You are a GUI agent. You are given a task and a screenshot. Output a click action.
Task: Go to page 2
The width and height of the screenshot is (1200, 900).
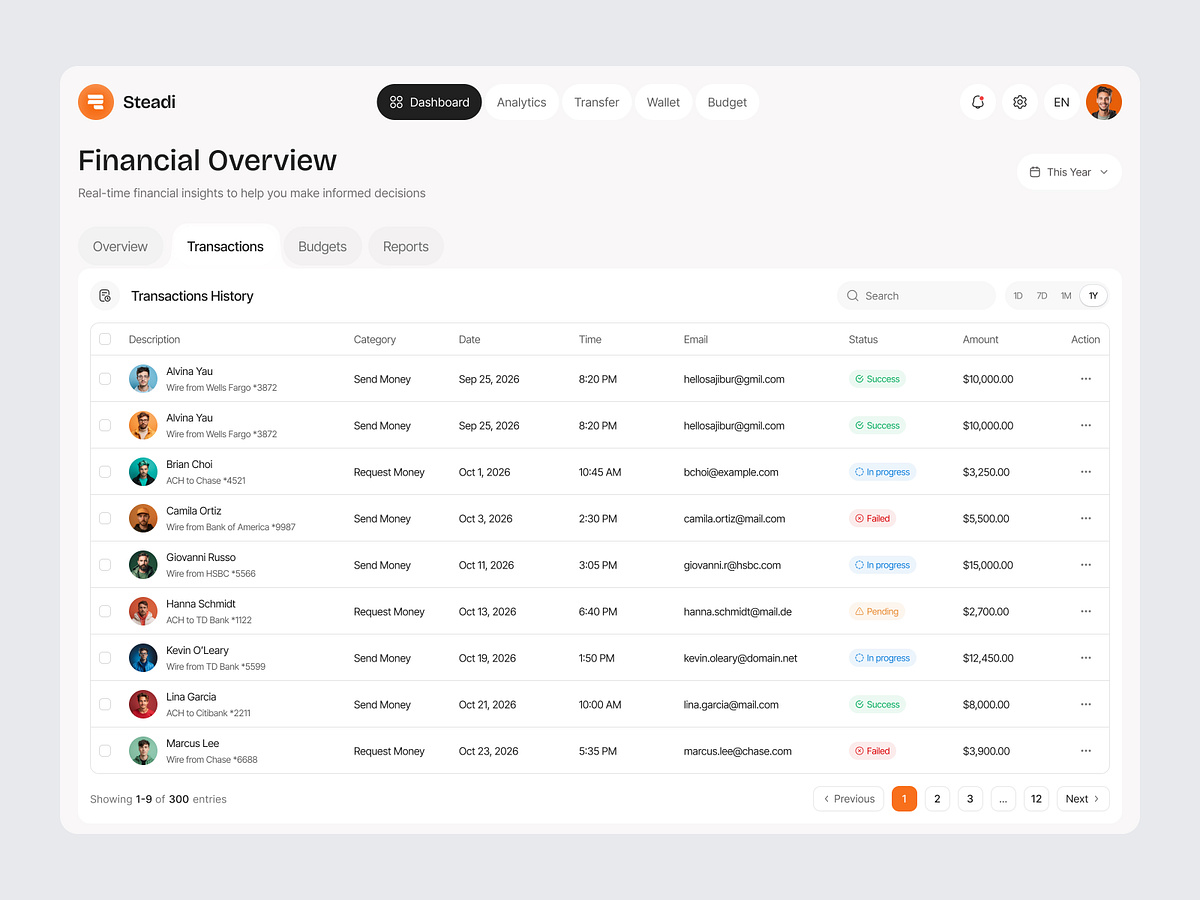(937, 799)
